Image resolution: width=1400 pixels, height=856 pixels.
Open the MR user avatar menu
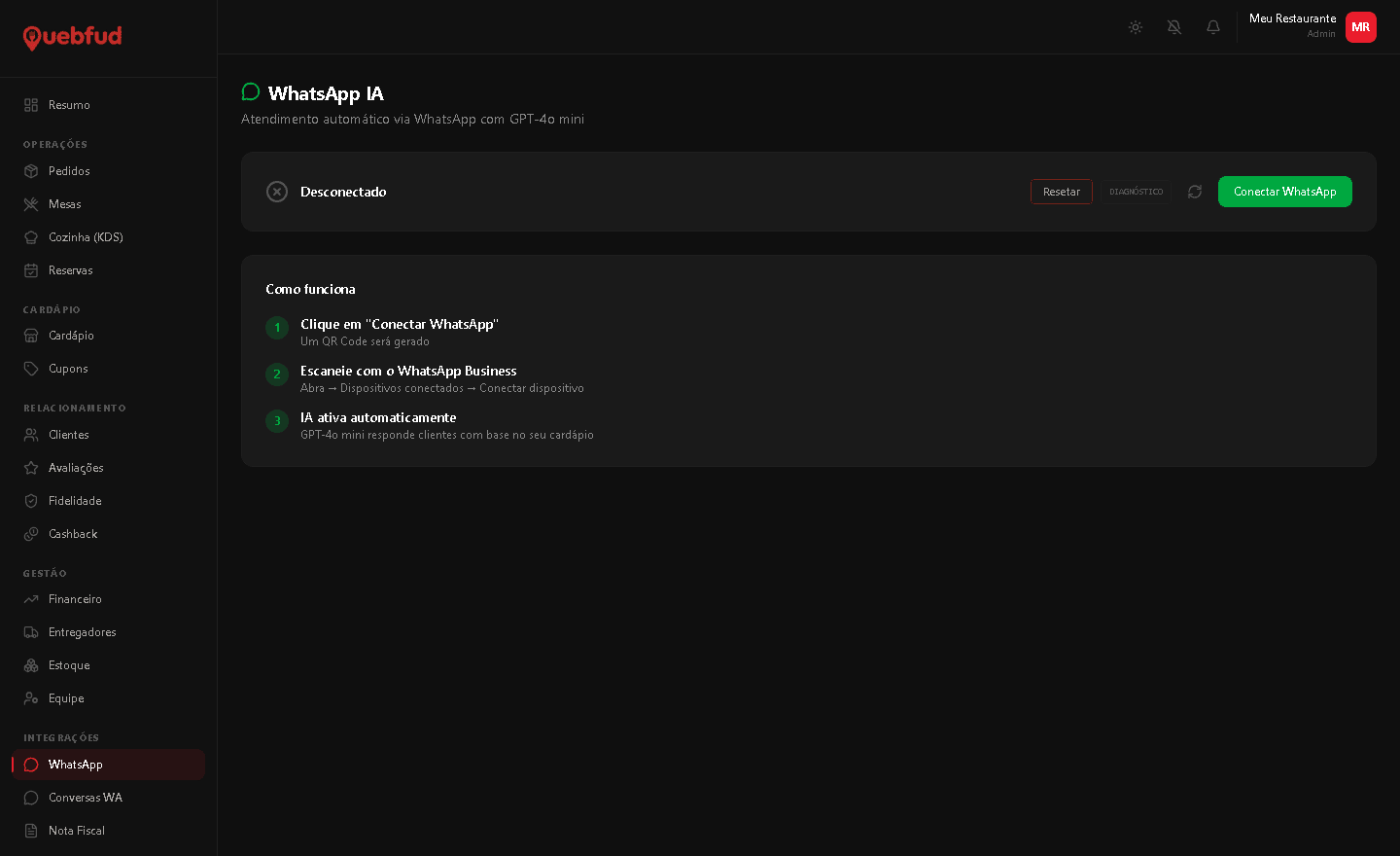pyautogui.click(x=1361, y=27)
